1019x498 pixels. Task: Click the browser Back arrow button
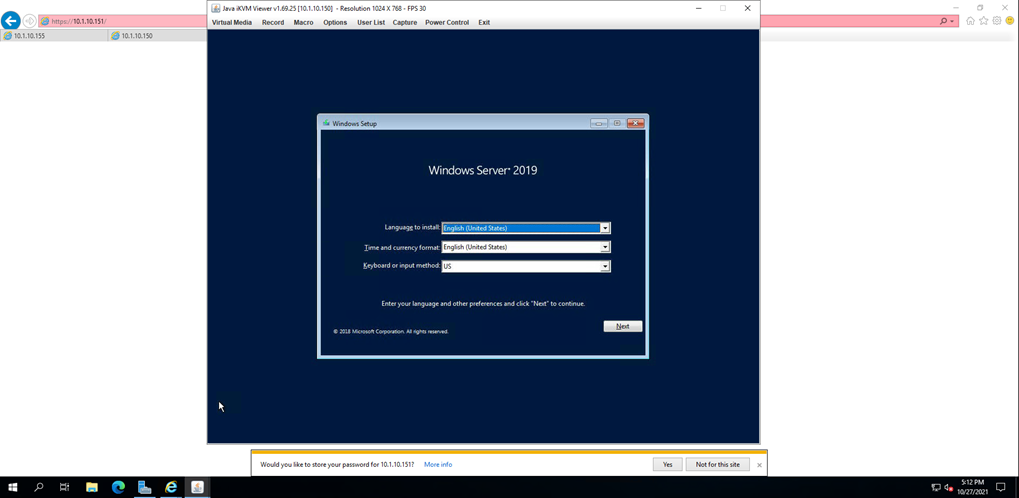tap(10, 21)
